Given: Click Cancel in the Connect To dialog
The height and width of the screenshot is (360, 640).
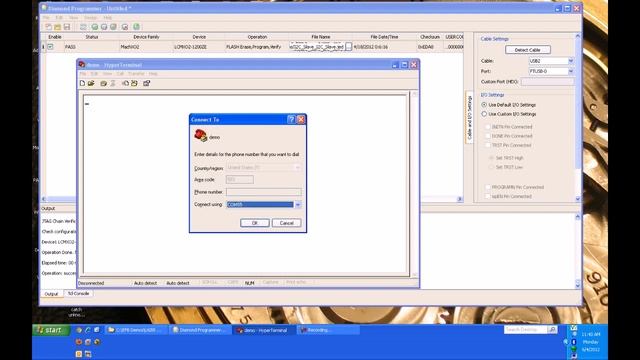Looking at the screenshot, I should (x=287, y=223).
